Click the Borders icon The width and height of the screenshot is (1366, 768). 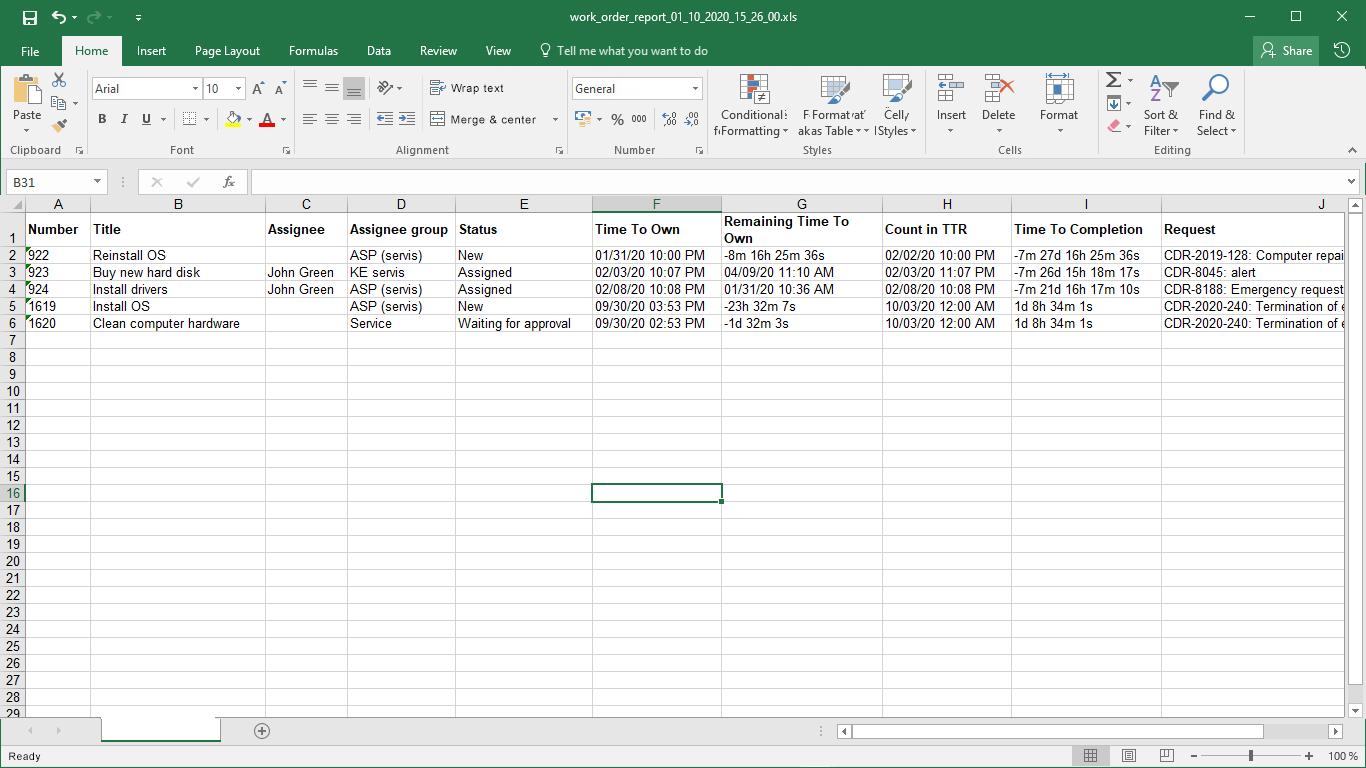click(190, 119)
